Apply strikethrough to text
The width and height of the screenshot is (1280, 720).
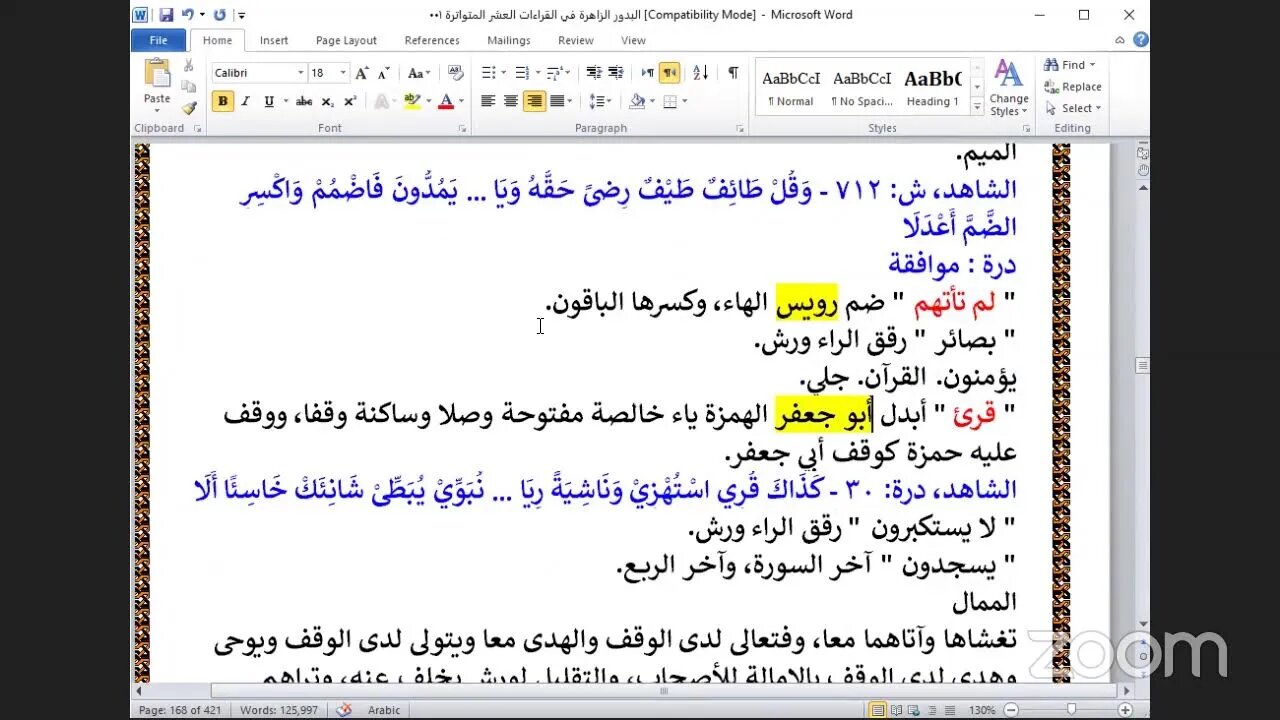(304, 101)
